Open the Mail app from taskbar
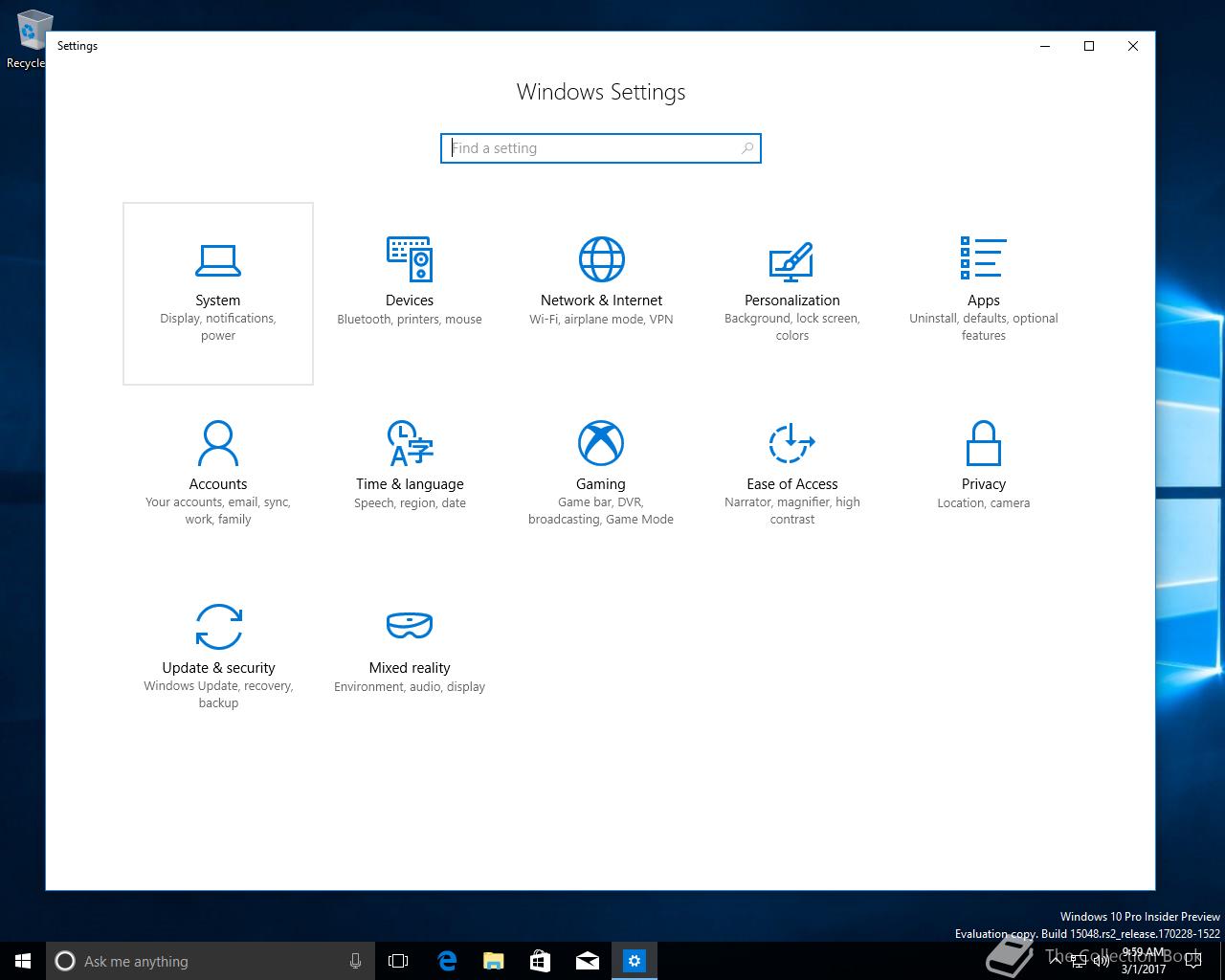 coord(588,961)
